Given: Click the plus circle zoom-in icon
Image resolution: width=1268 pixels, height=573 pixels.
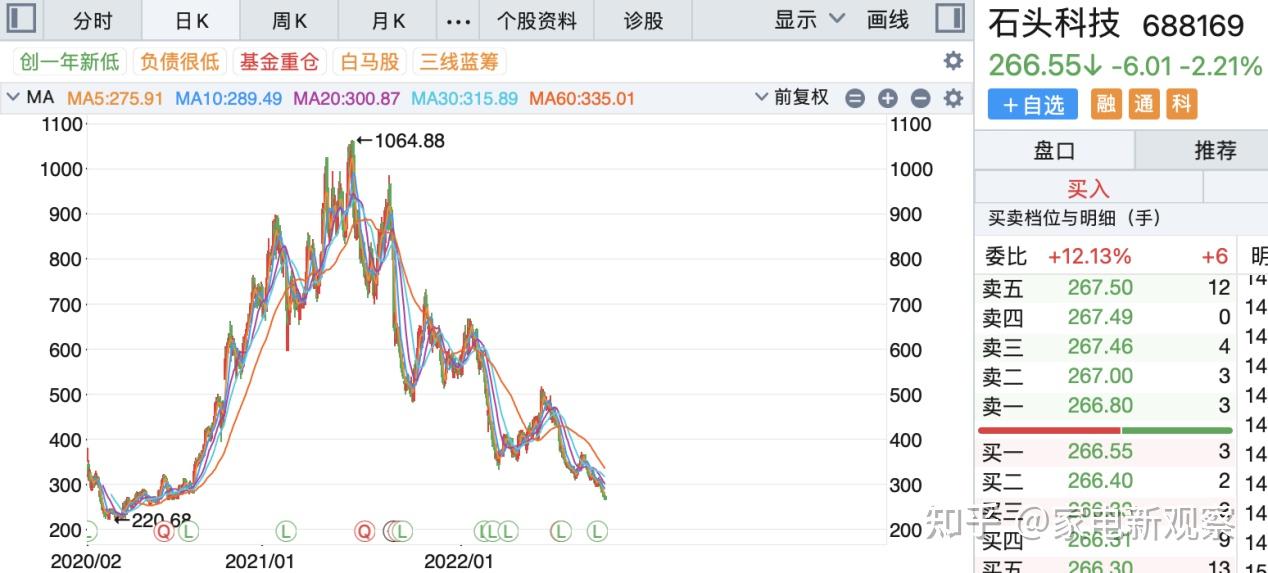Looking at the screenshot, I should (x=888, y=98).
